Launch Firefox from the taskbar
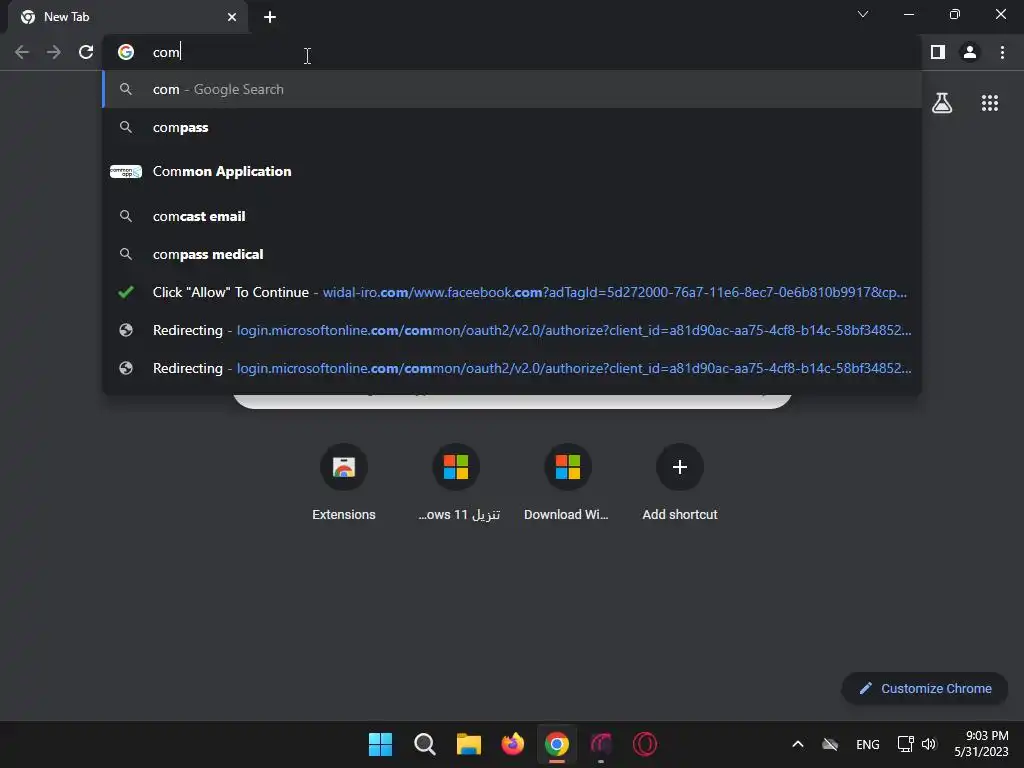This screenshot has height=768, width=1024. click(x=513, y=744)
